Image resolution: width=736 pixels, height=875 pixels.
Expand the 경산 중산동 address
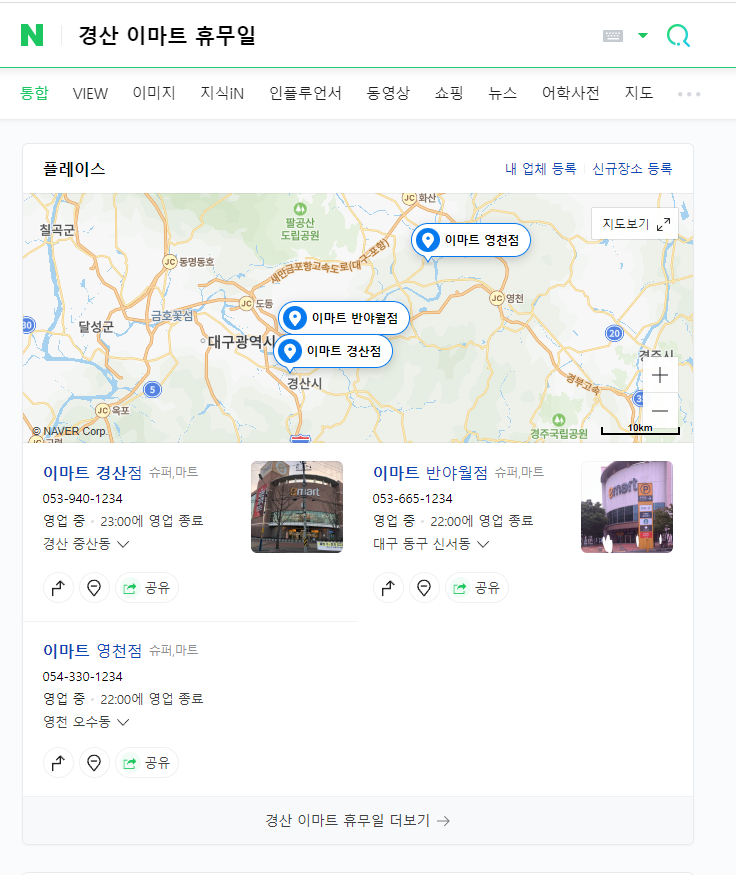(x=86, y=544)
